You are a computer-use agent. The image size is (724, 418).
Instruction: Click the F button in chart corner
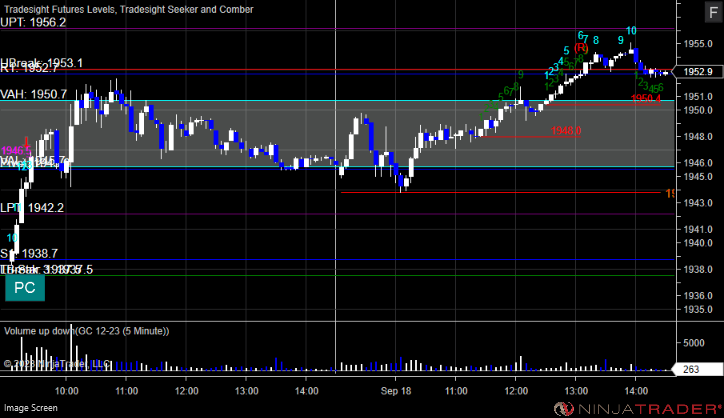(714, 12)
